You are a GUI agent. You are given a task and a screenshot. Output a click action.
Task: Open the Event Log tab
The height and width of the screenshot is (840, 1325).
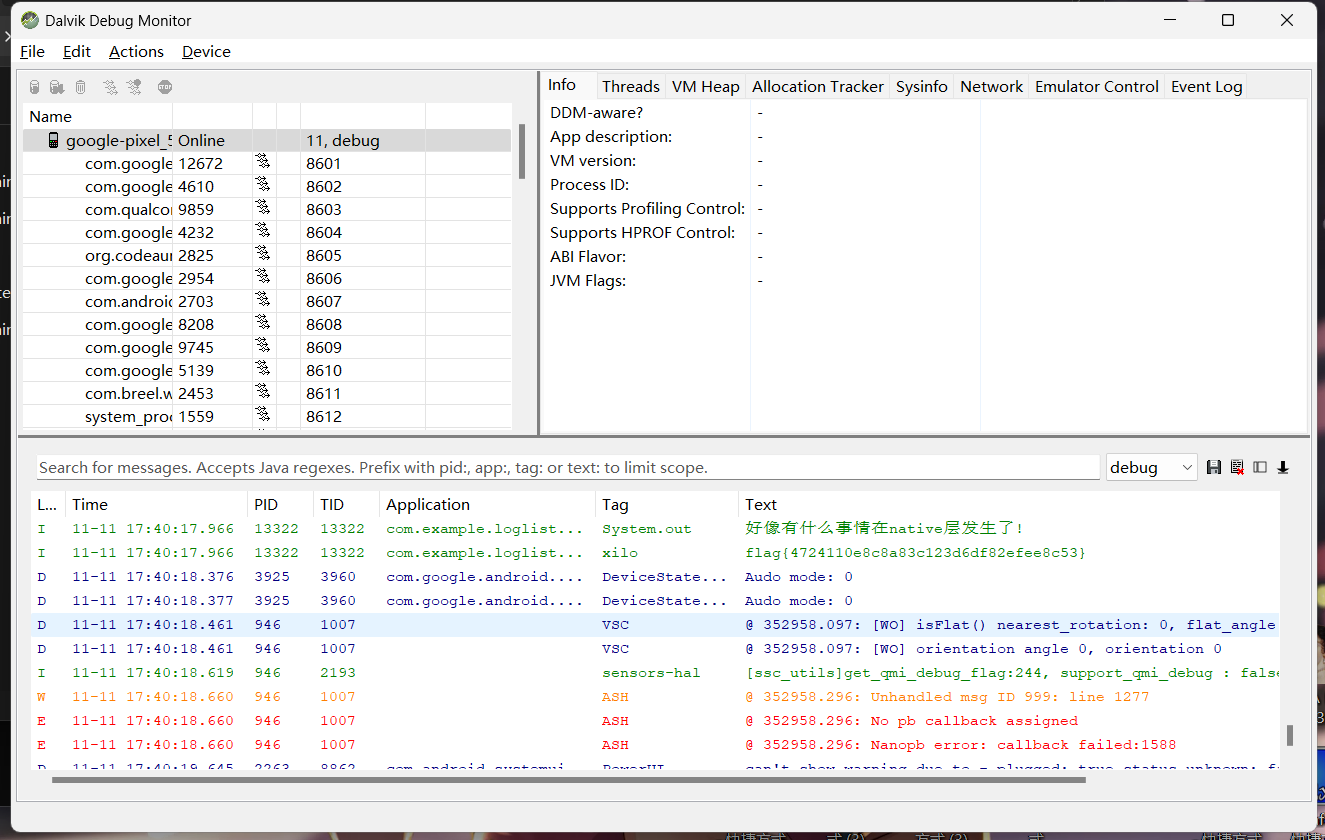click(x=1207, y=87)
